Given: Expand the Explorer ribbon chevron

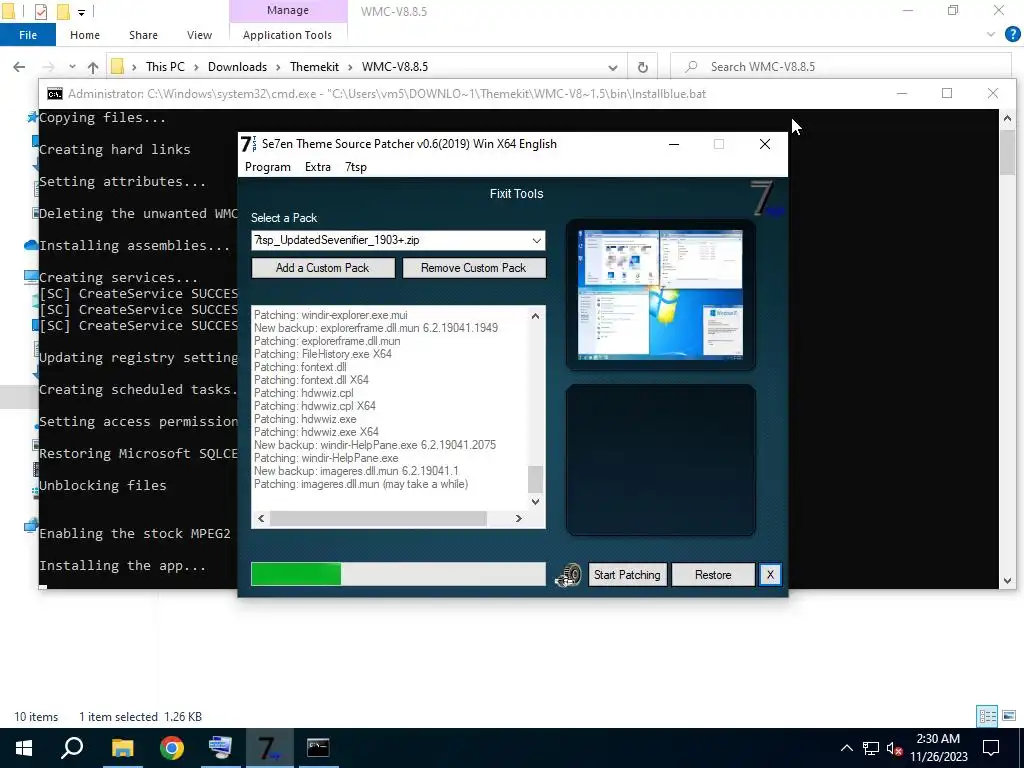Looking at the screenshot, I should 991,35.
